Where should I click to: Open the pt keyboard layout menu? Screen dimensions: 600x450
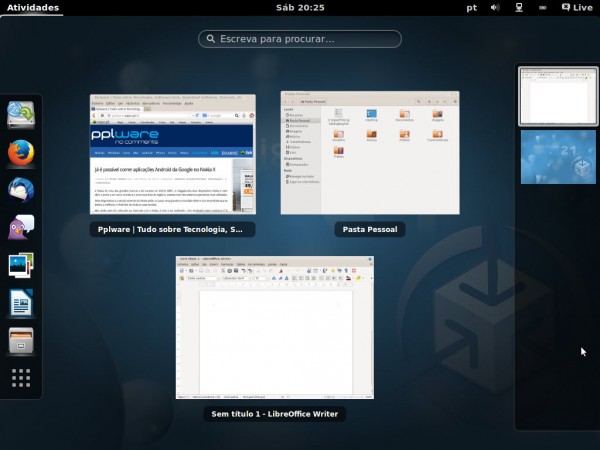[472, 8]
